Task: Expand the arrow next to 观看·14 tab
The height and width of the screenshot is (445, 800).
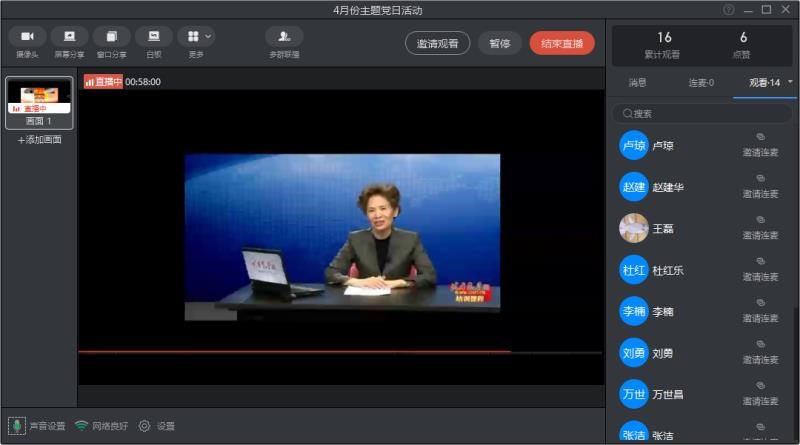Action: pyautogui.click(x=790, y=81)
